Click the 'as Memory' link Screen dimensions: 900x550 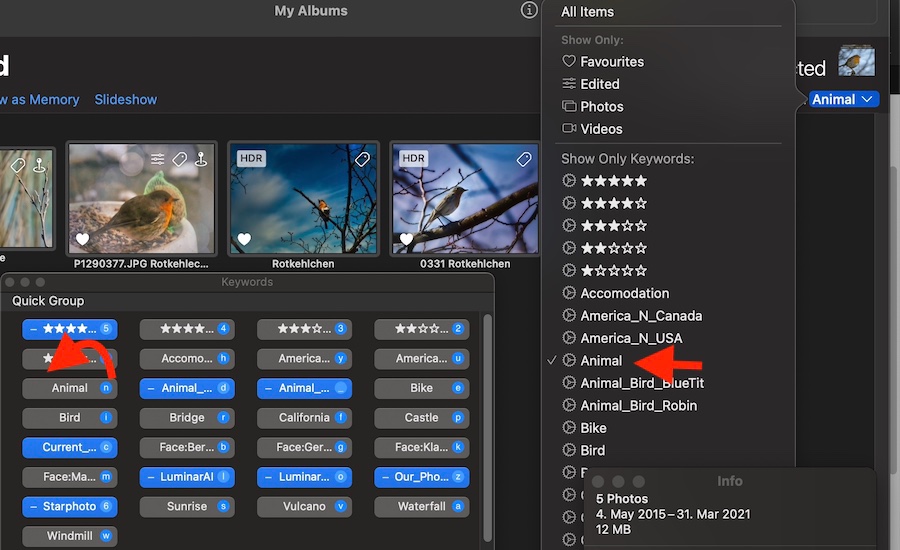45,99
